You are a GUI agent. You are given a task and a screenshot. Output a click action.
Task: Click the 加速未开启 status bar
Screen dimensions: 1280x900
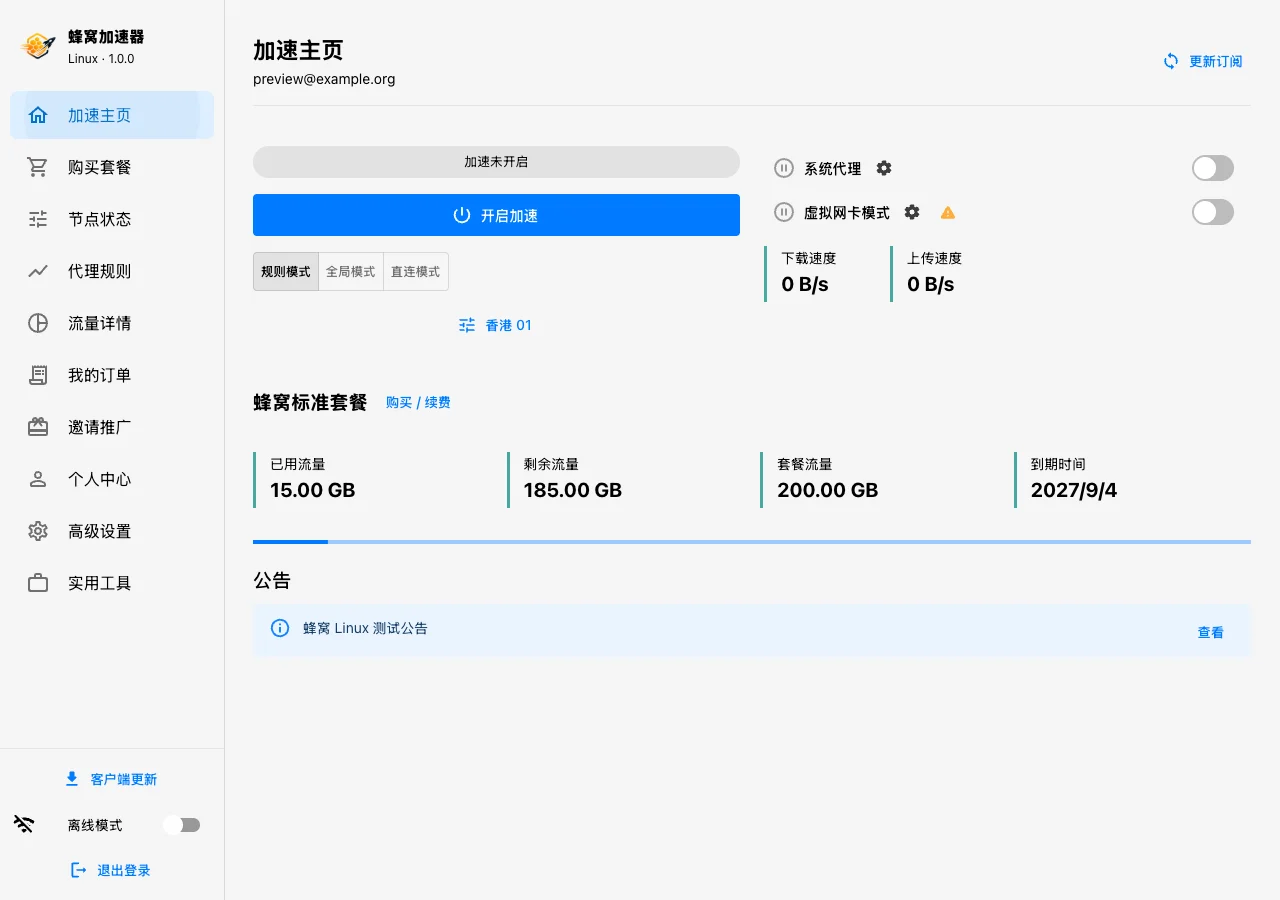tap(496, 162)
